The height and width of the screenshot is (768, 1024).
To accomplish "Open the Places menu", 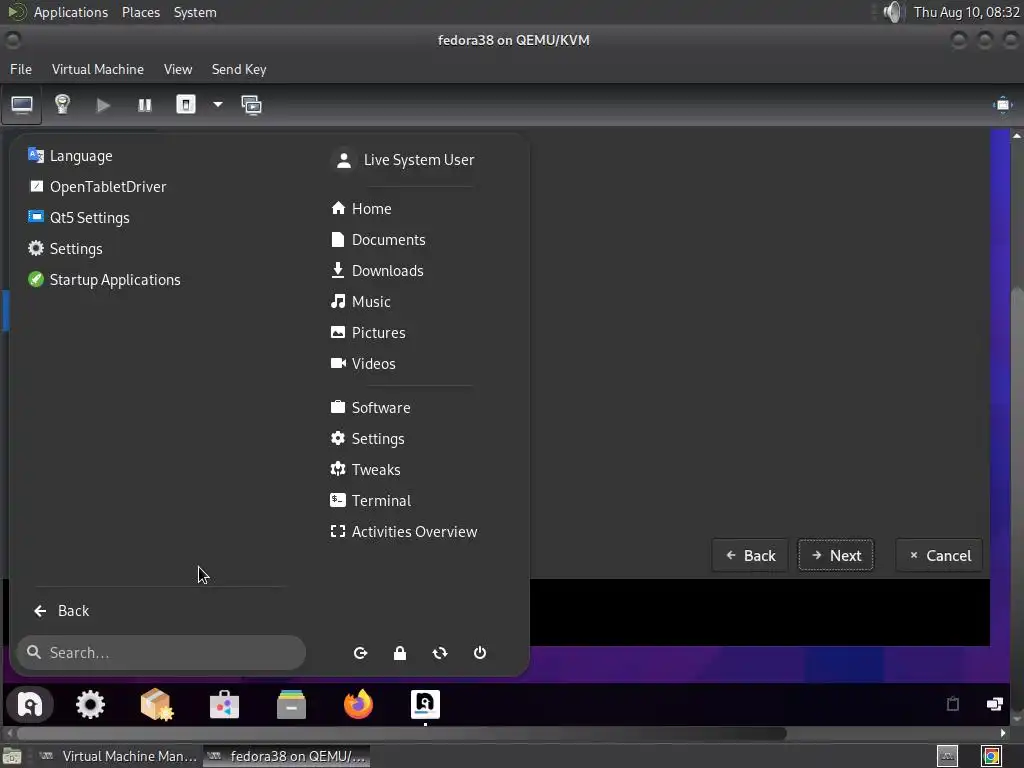I will pos(141,12).
